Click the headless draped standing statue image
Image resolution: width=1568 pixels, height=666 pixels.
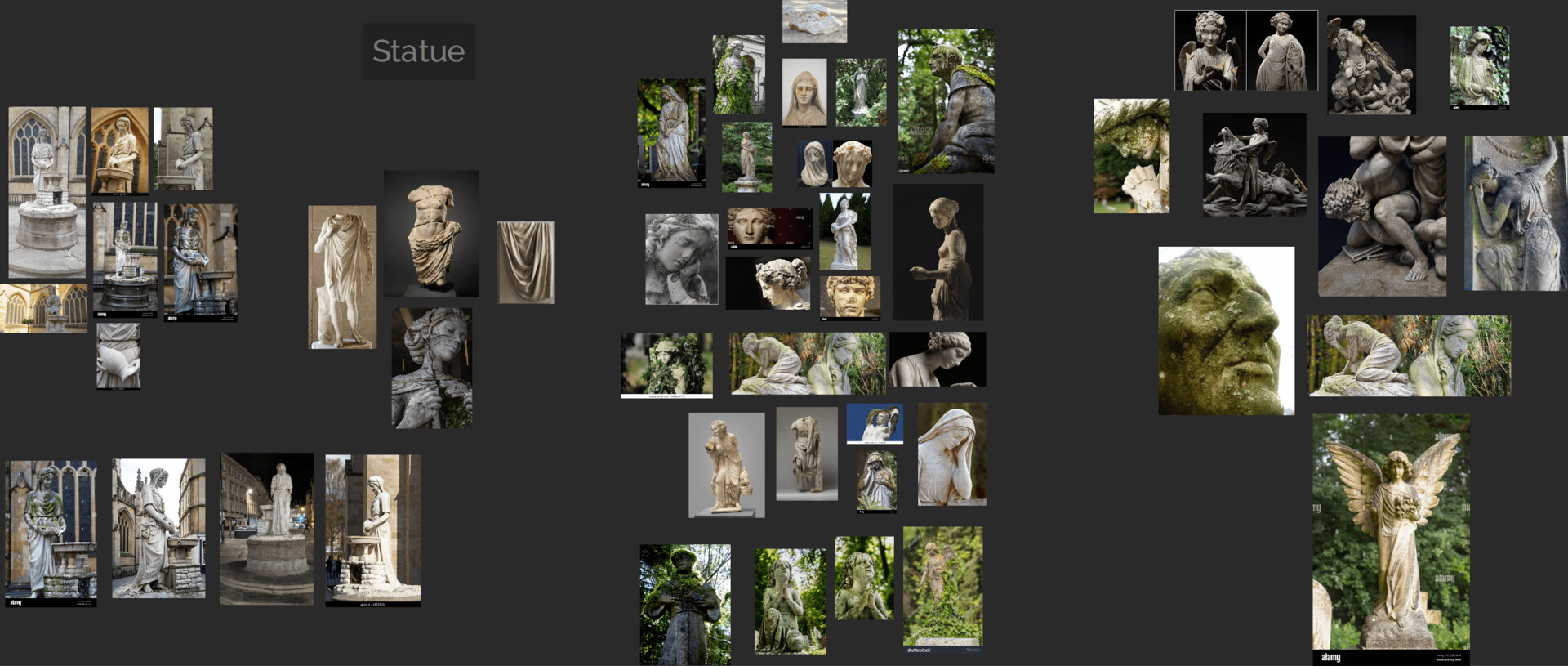click(x=342, y=277)
